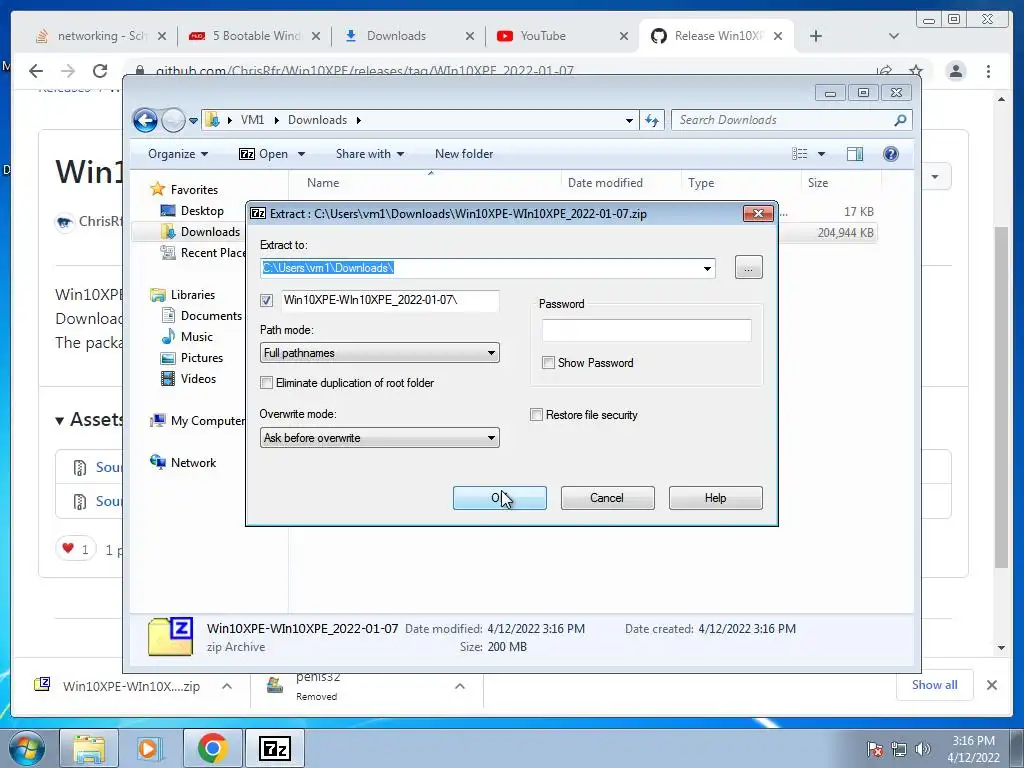Toggle the Explorer preview pane icon
This screenshot has width=1024, height=768.
pyautogui.click(x=854, y=154)
